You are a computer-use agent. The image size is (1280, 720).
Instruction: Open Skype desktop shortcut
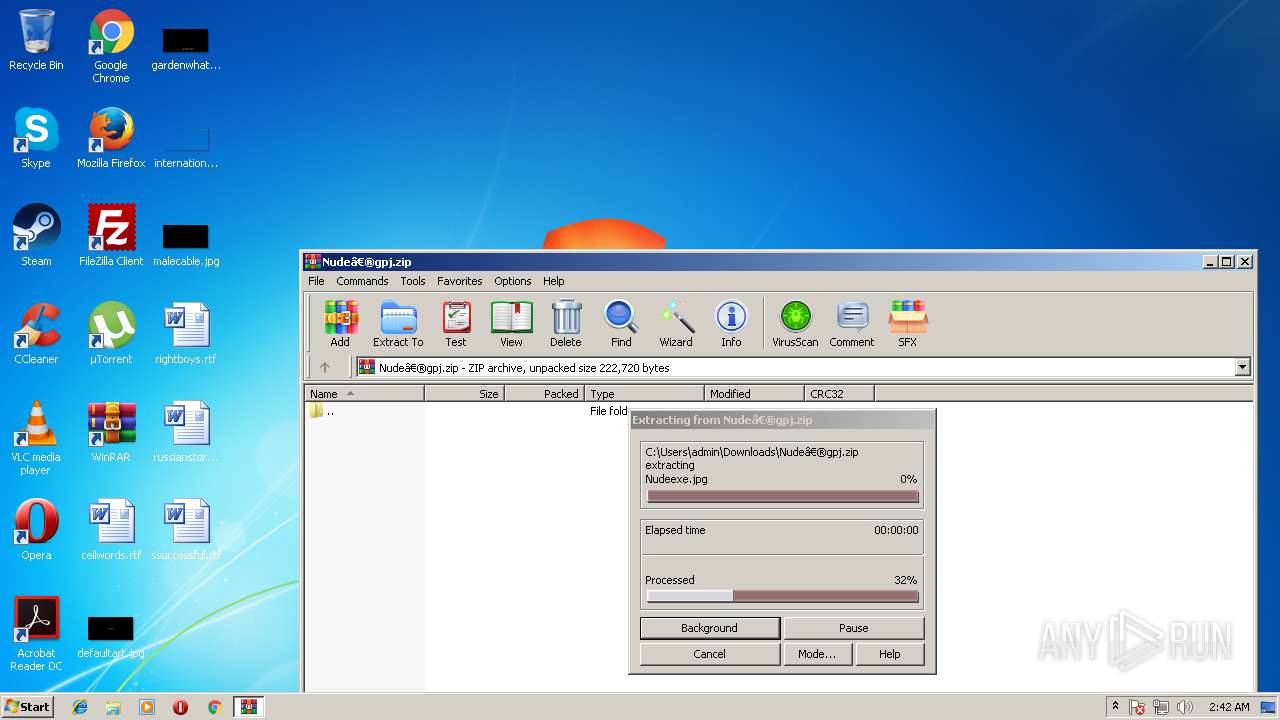(x=36, y=138)
